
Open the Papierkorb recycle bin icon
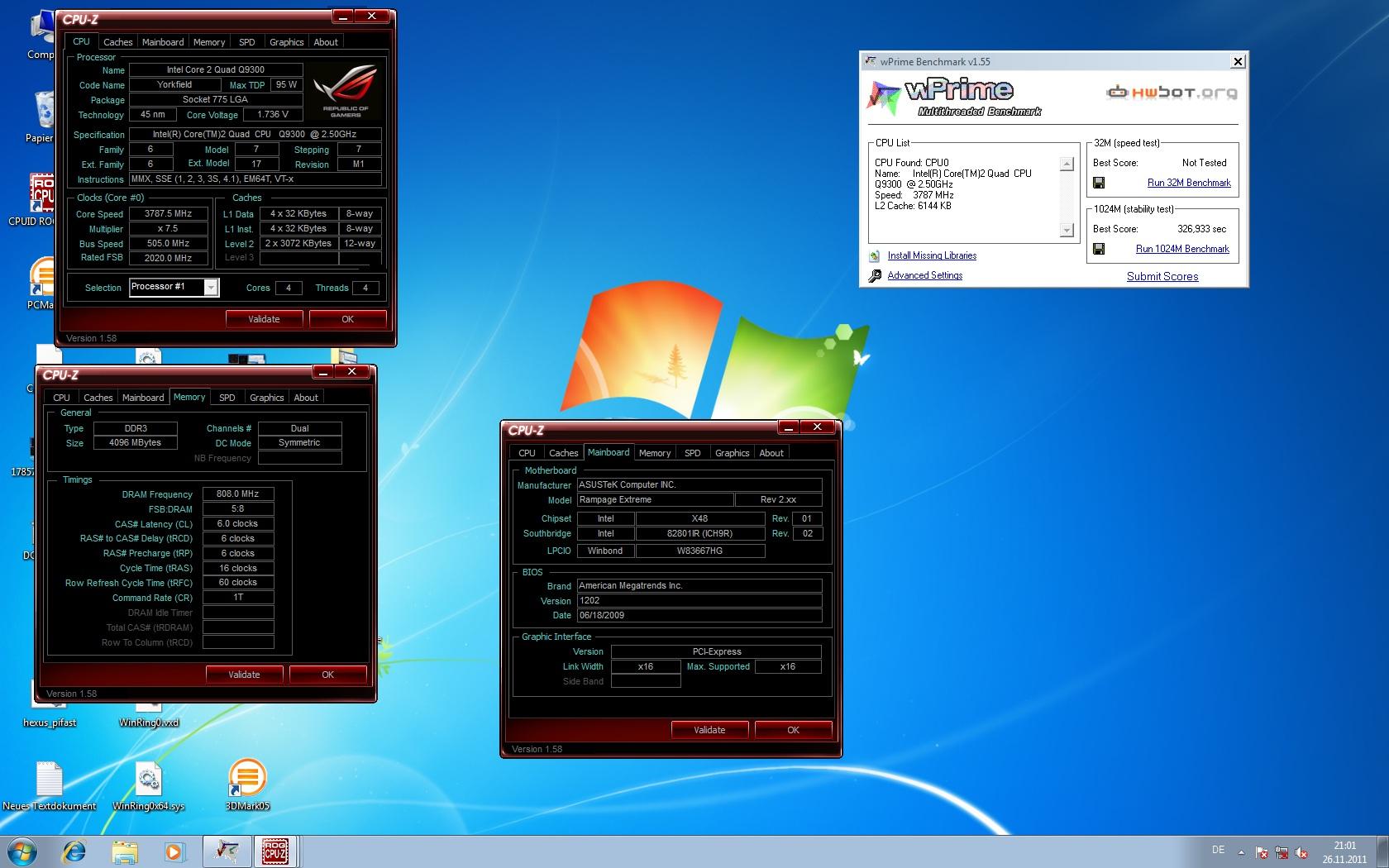click(41, 116)
